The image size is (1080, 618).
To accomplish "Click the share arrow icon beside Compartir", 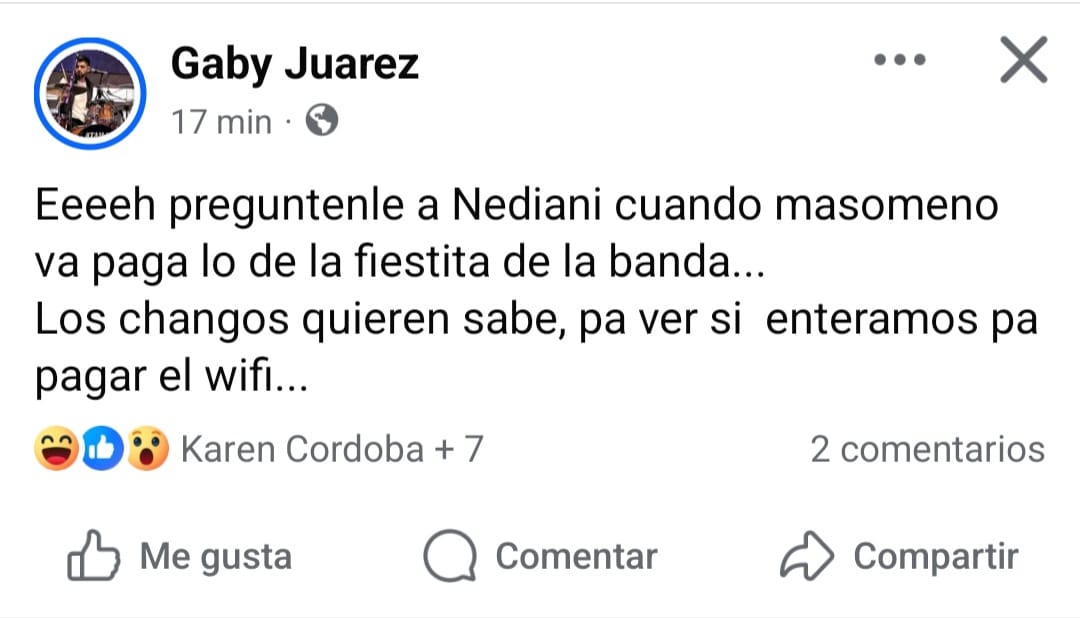I will pos(807,556).
